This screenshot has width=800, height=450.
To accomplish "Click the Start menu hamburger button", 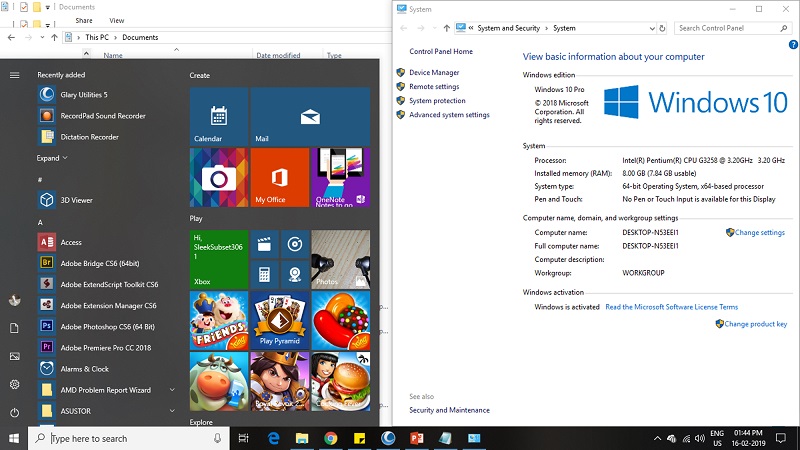I will tap(14, 75).
